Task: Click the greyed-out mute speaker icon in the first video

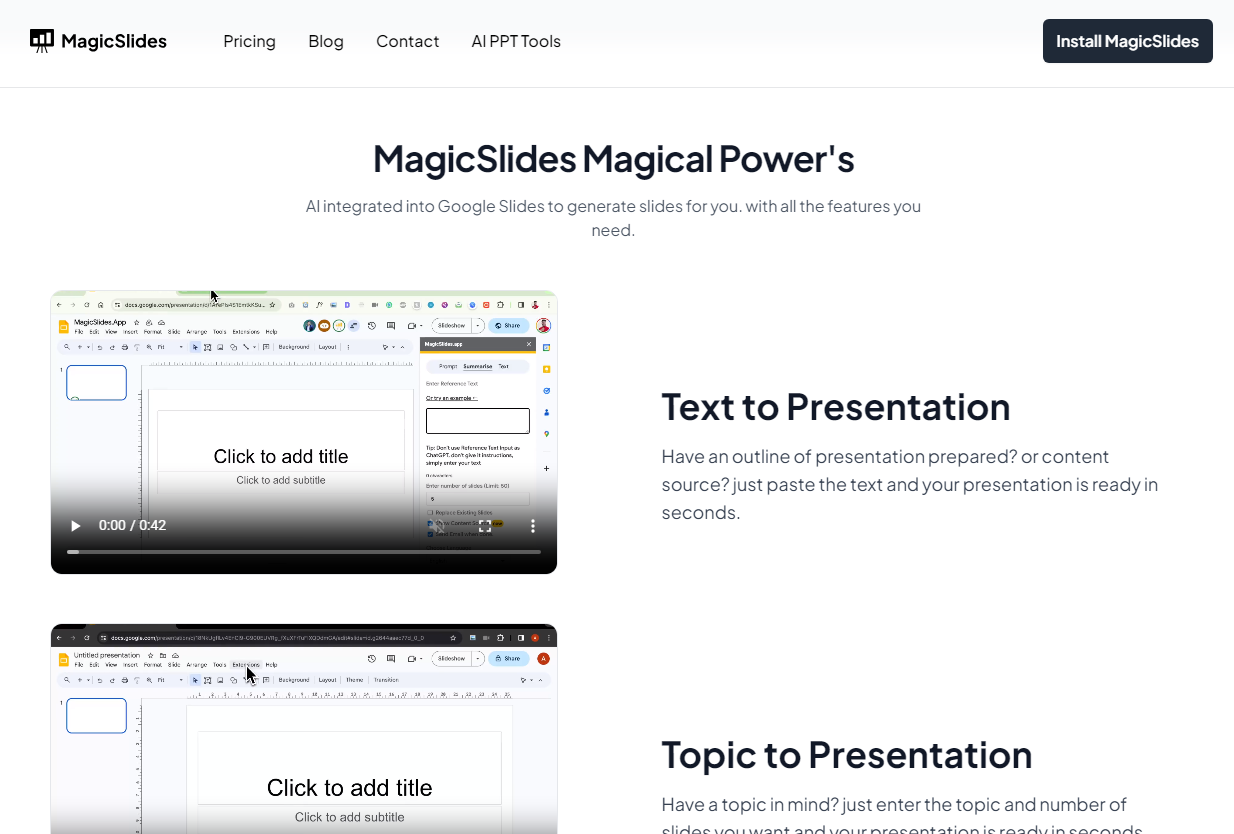Action: click(x=437, y=526)
